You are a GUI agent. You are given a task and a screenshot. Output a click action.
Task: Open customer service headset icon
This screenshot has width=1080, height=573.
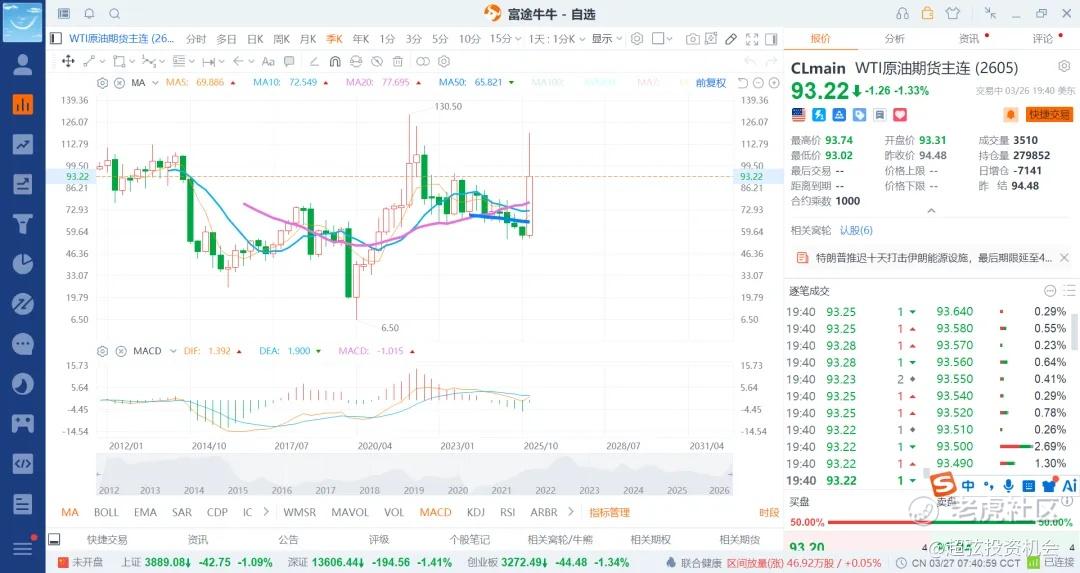click(902, 13)
